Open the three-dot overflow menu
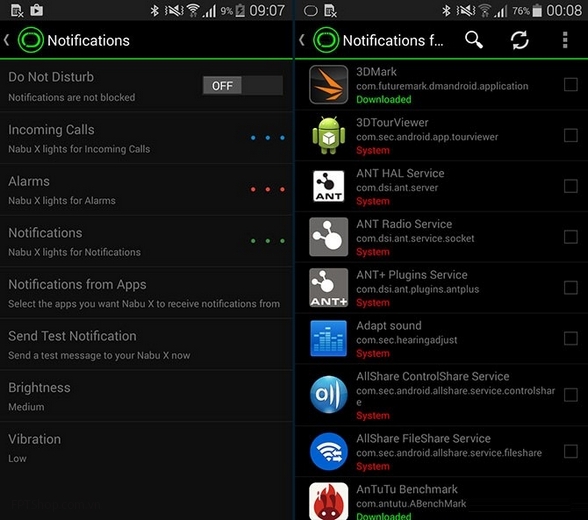The image size is (588, 520). click(x=565, y=40)
